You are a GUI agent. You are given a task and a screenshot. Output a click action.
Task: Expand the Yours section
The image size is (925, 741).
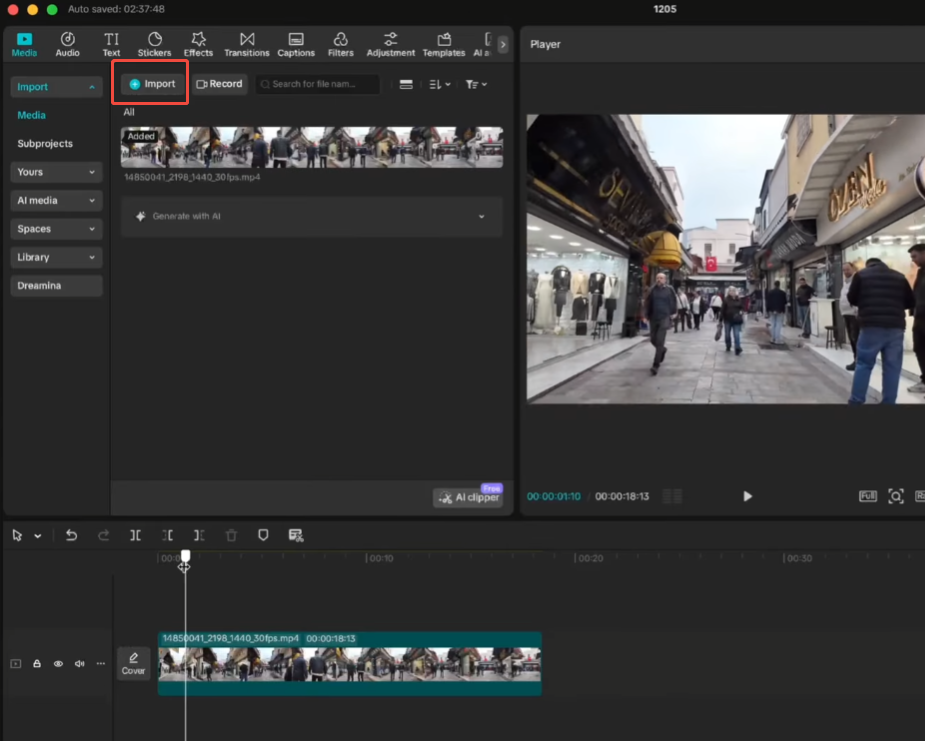[x=56, y=172]
